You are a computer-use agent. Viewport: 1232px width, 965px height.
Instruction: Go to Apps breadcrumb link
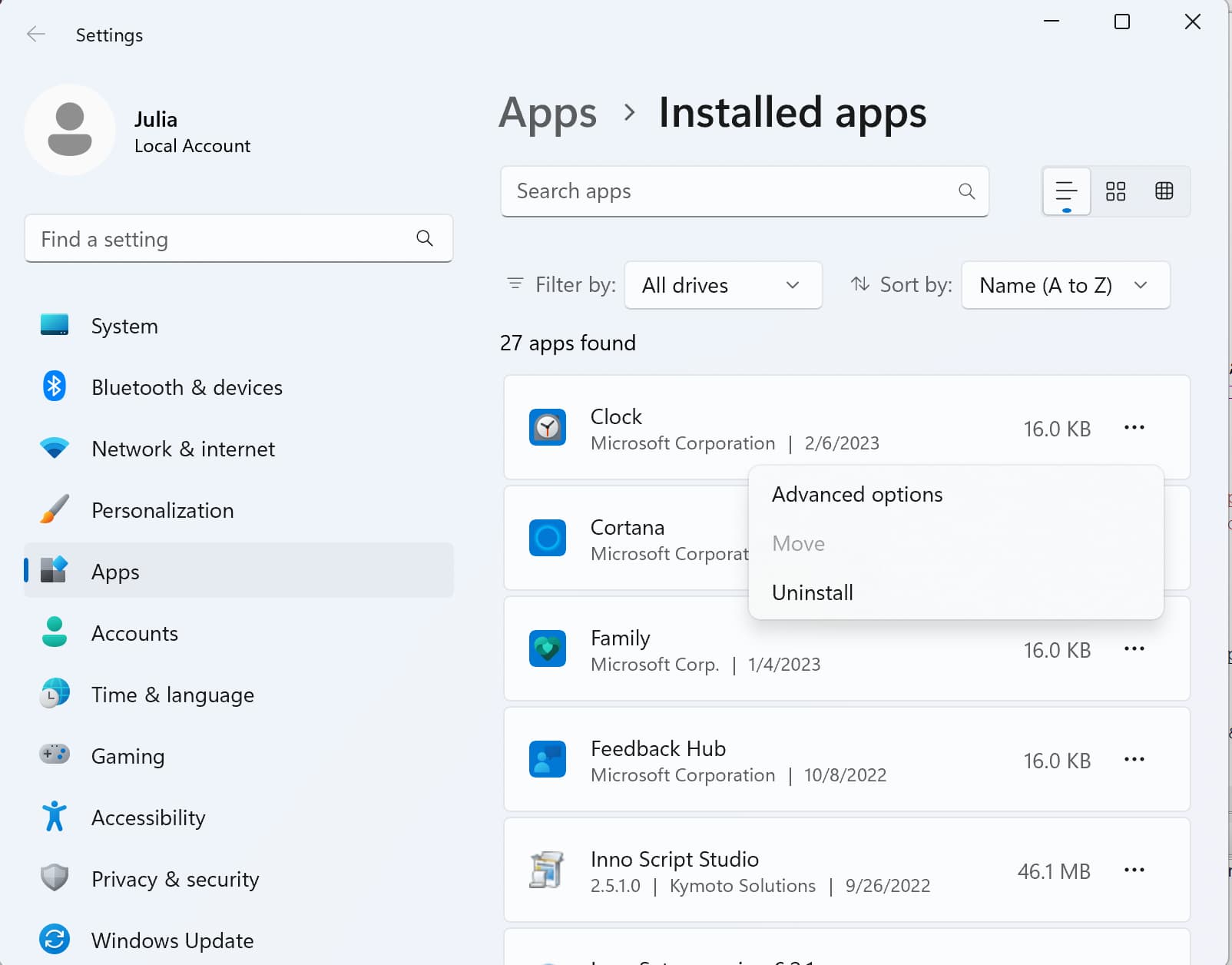pyautogui.click(x=548, y=113)
